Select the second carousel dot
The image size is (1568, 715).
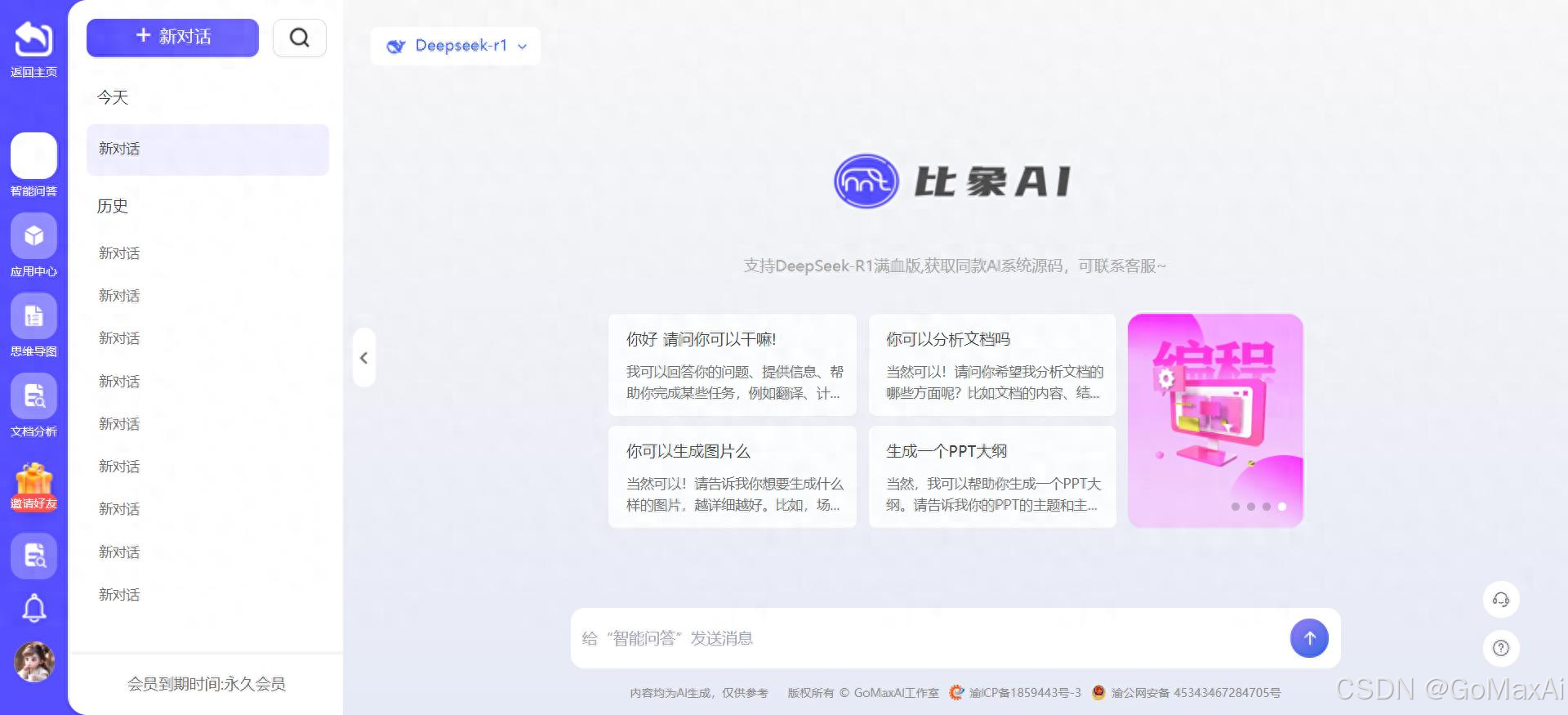pyautogui.click(x=1251, y=507)
